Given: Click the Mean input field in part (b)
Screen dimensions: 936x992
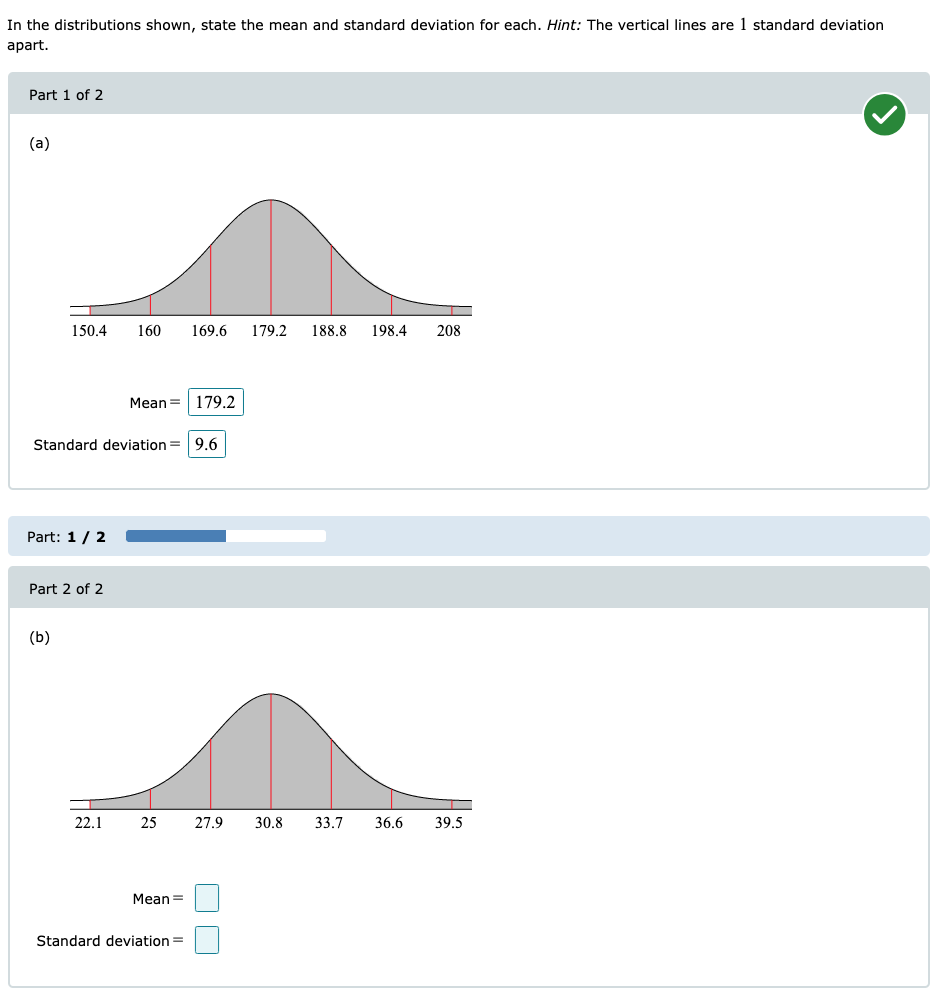Looking at the screenshot, I should (x=207, y=898).
